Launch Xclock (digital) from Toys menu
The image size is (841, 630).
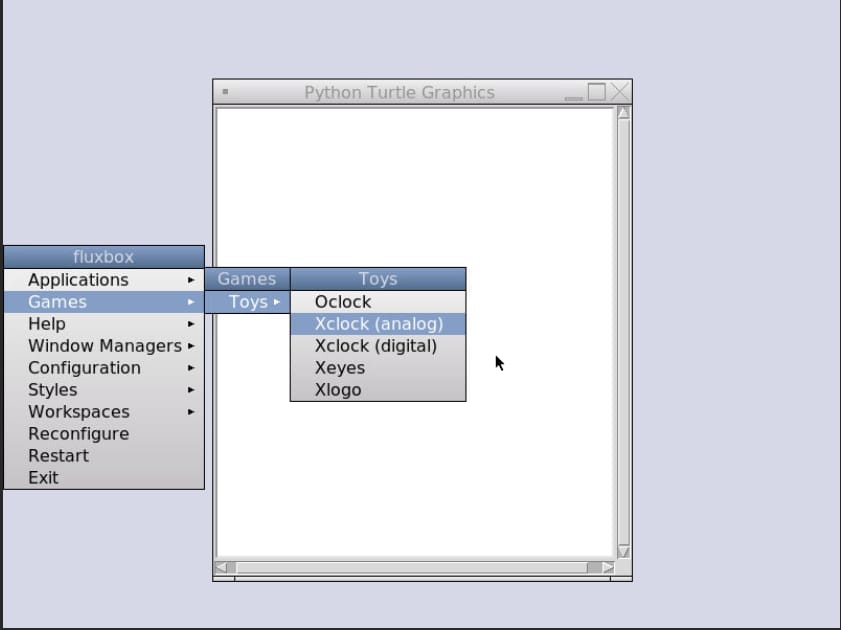click(x=378, y=346)
